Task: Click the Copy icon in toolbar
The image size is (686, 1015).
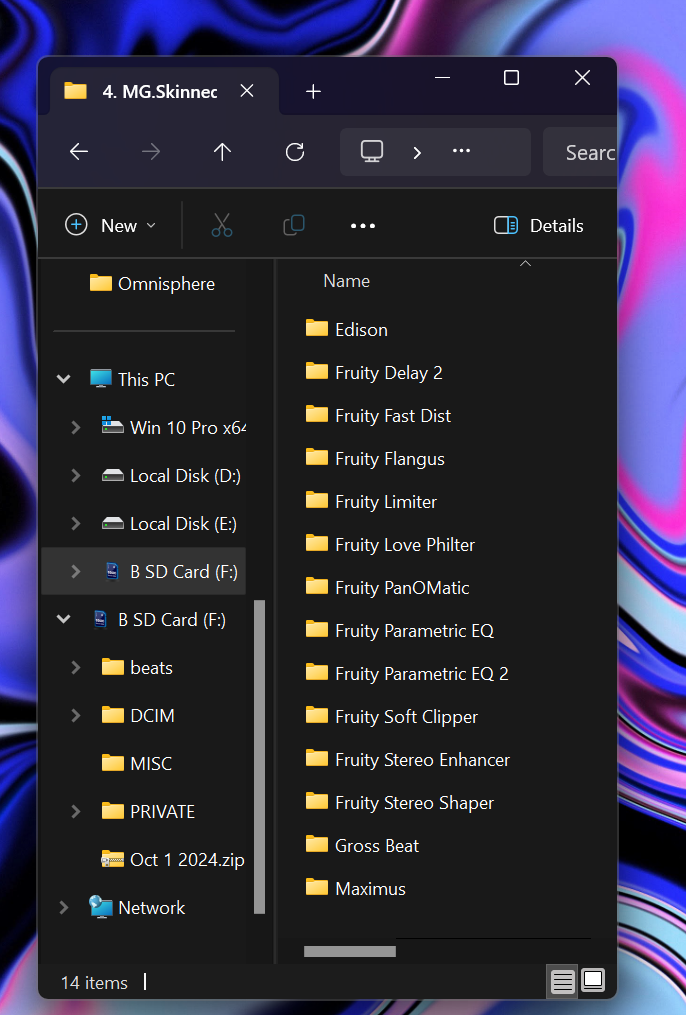Action: pos(294,226)
